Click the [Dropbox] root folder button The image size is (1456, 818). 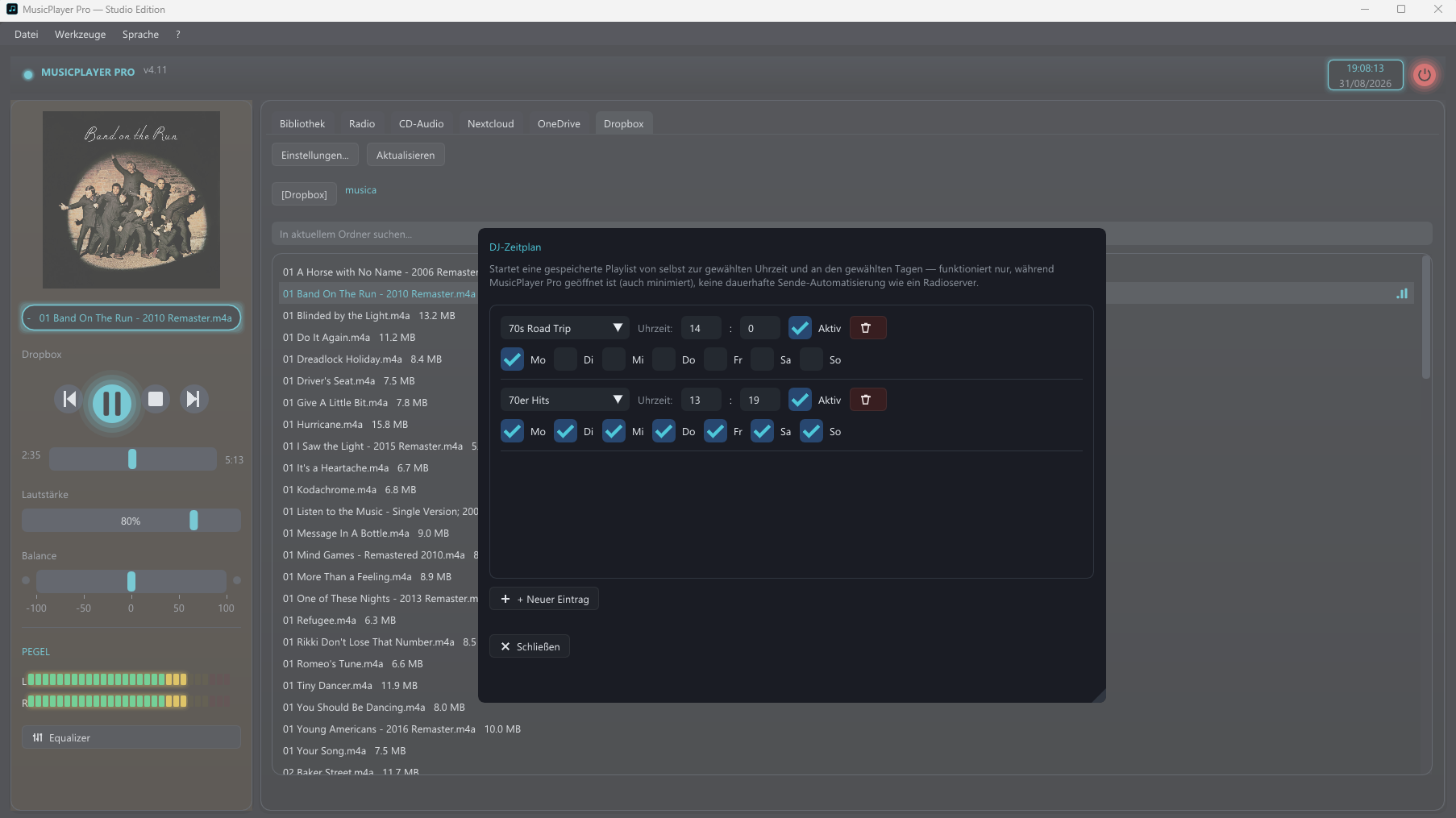(x=304, y=194)
